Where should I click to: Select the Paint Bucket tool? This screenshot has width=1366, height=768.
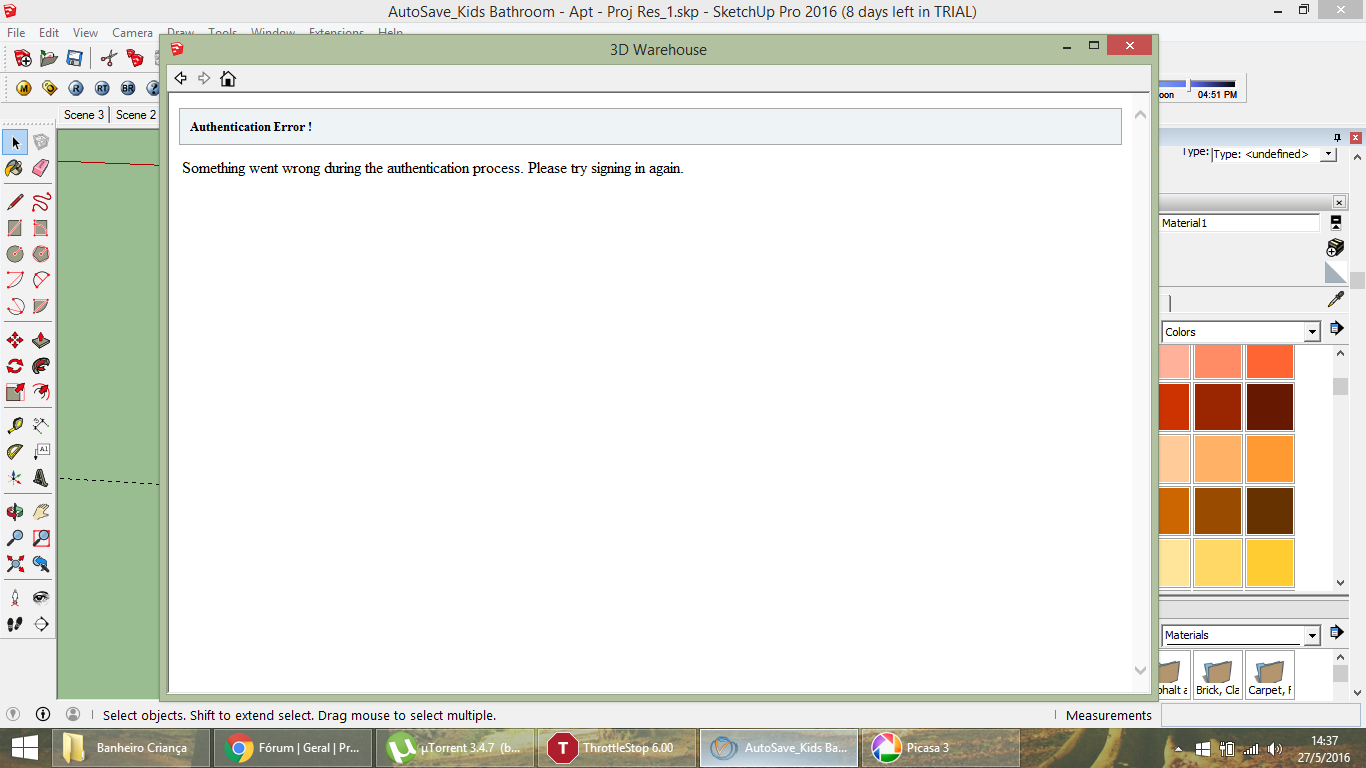click(15, 168)
